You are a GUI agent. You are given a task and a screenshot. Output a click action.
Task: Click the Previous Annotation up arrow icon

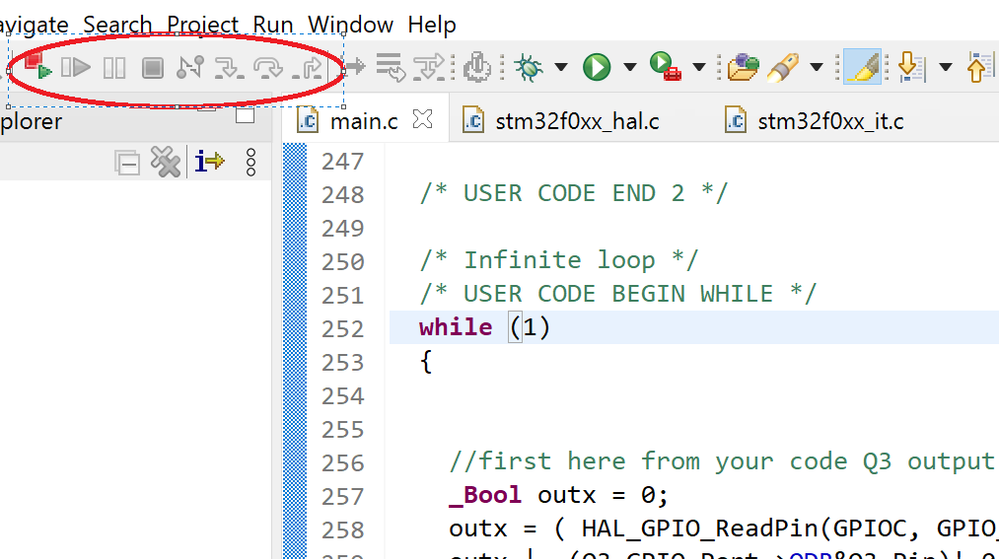981,67
